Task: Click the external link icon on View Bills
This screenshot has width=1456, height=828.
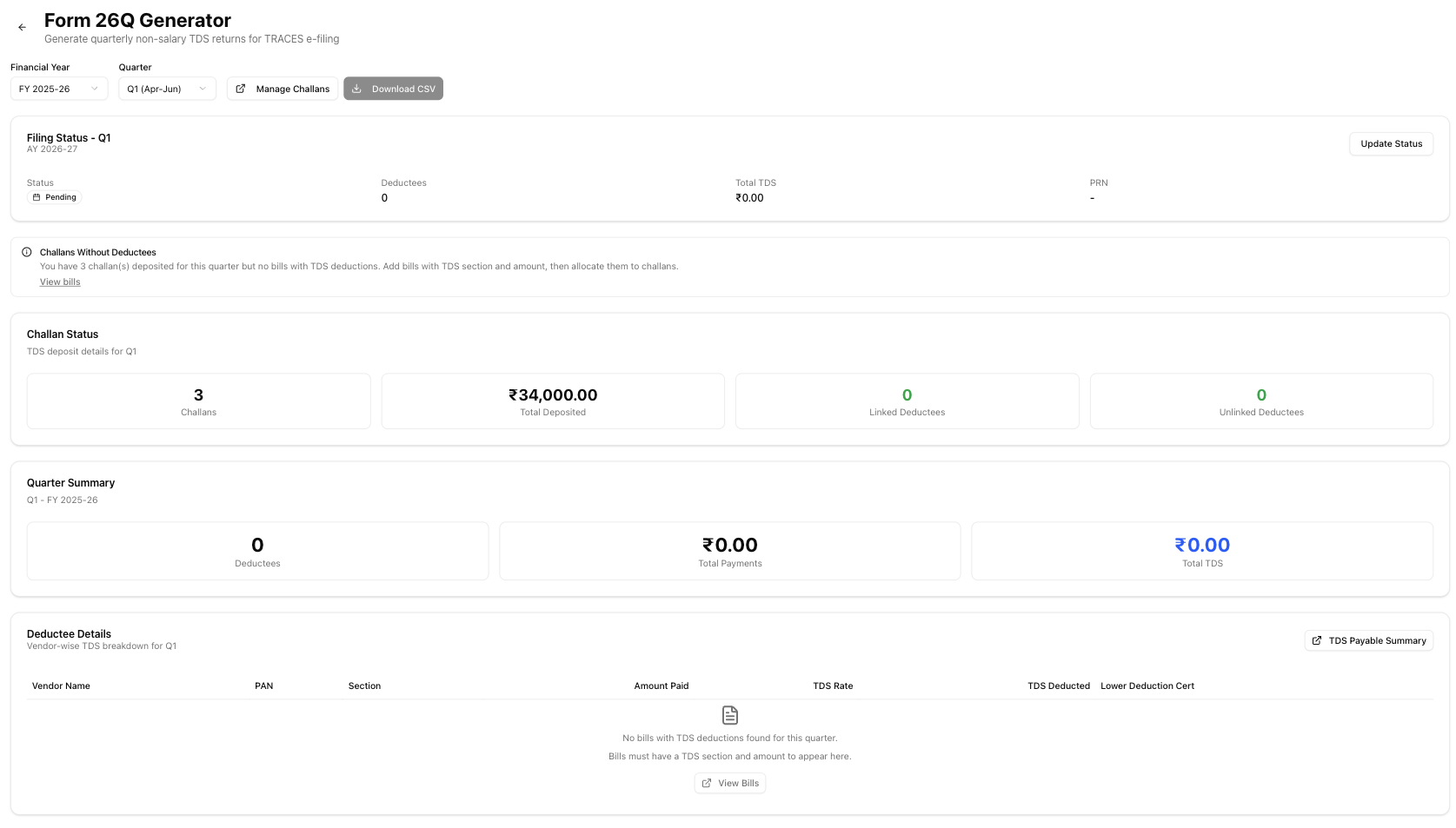Action: coord(707,784)
